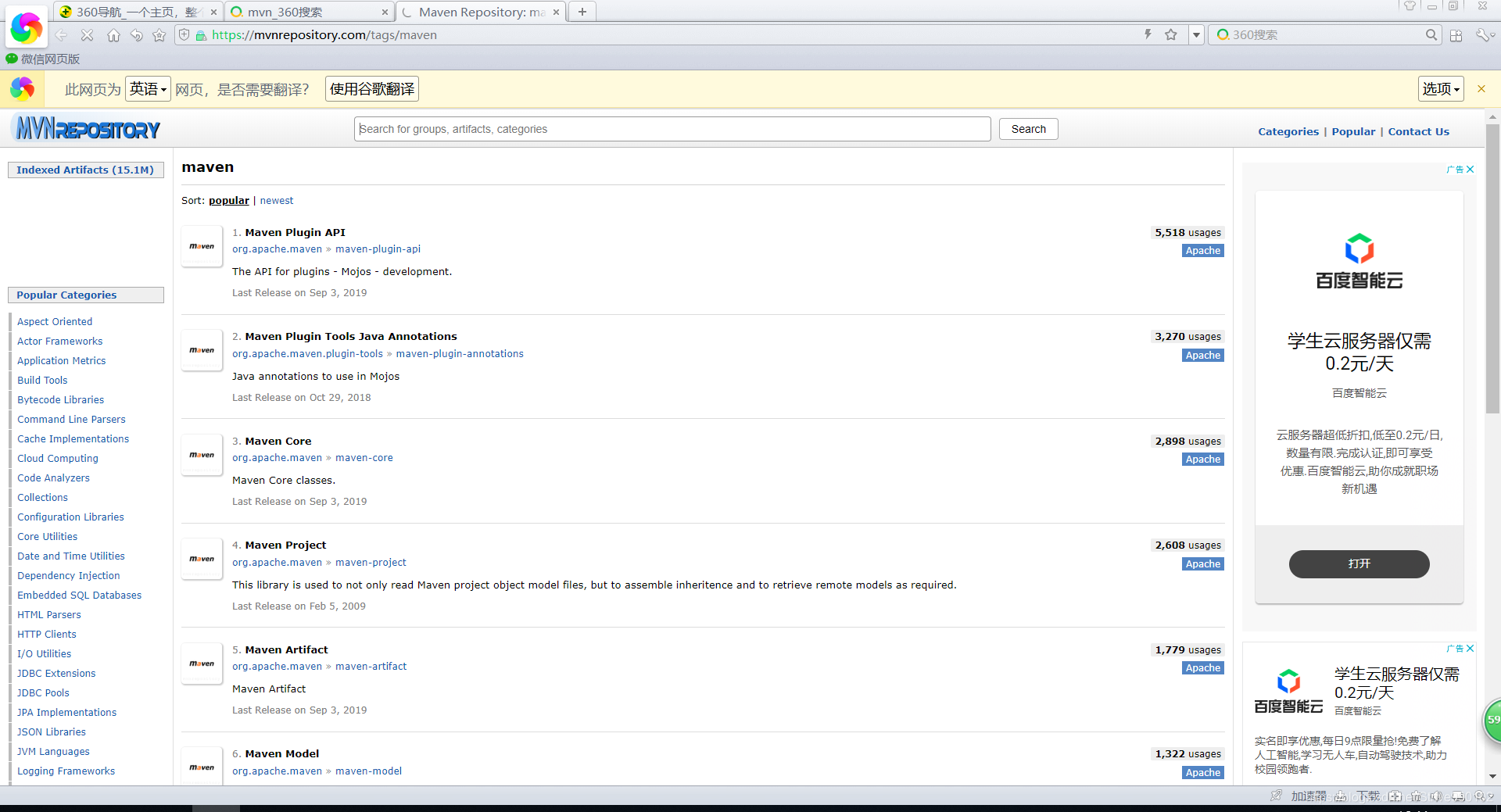This screenshot has width=1501, height=812.
Task: Click the Search button
Action: pyautogui.click(x=1028, y=129)
